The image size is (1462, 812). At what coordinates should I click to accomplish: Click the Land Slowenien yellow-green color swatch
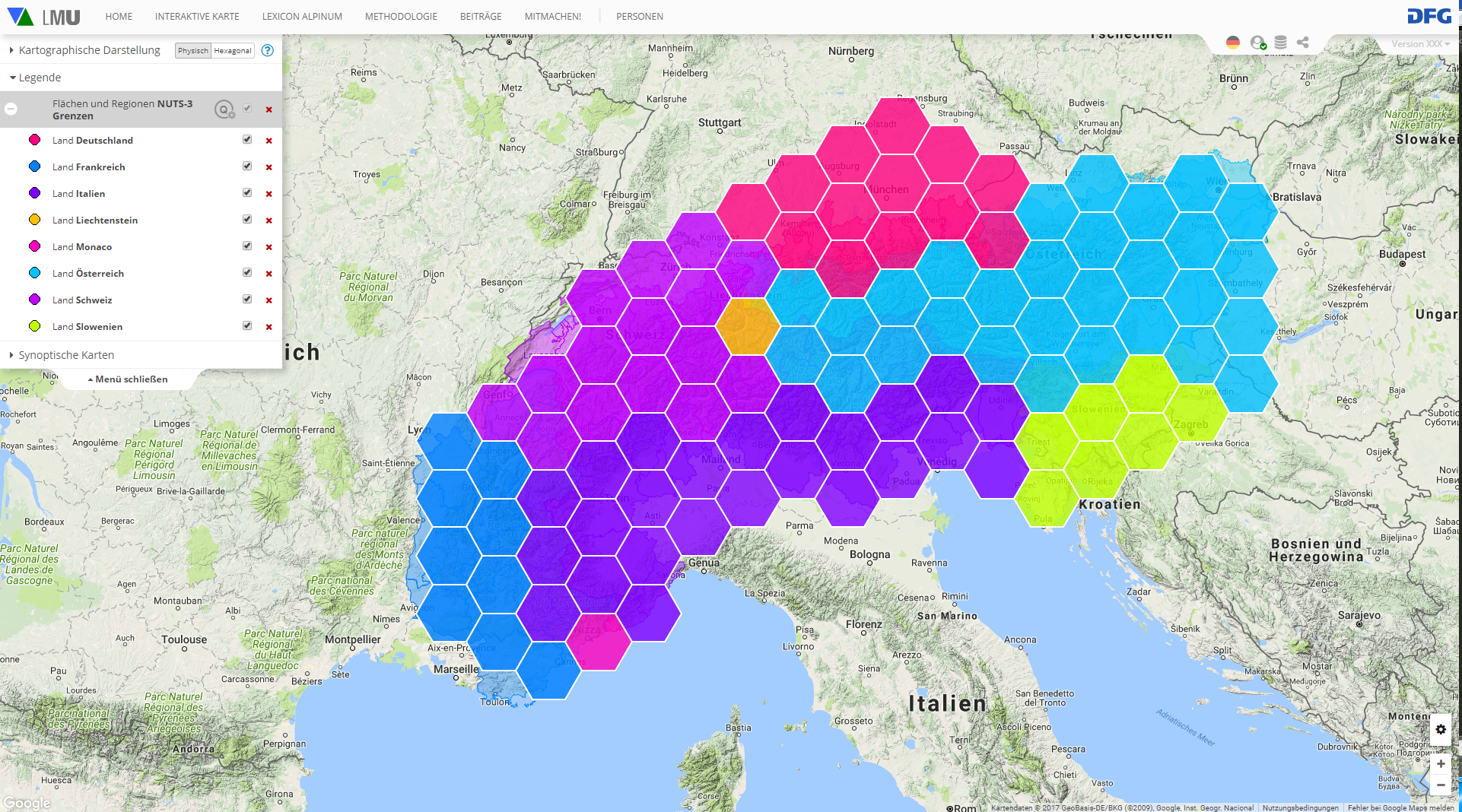34,326
